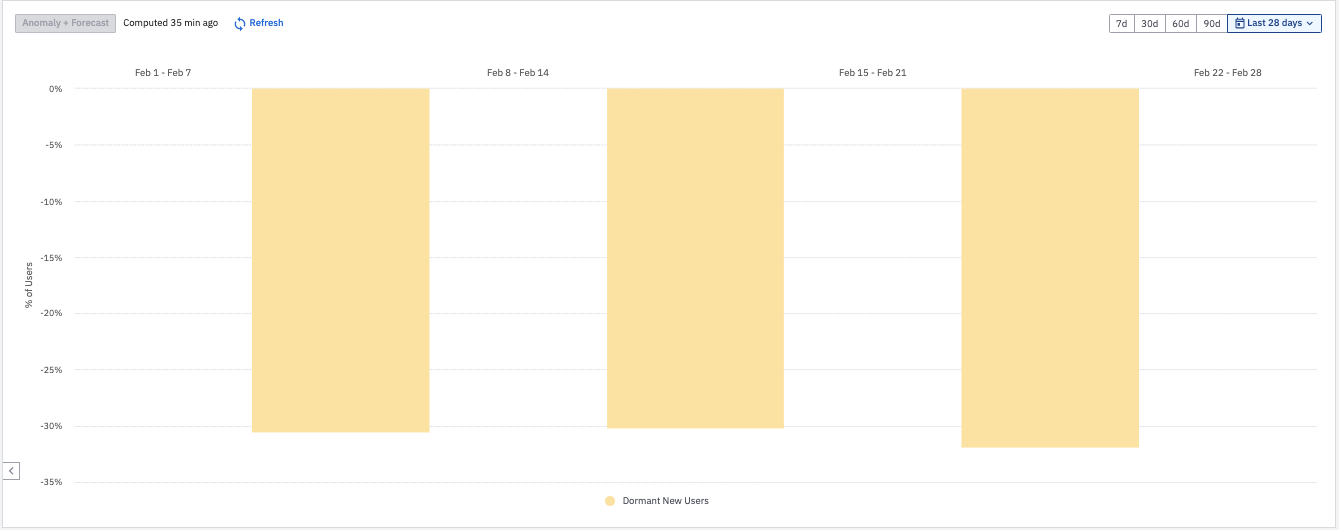Choose the 60d time range

pyautogui.click(x=1180, y=23)
